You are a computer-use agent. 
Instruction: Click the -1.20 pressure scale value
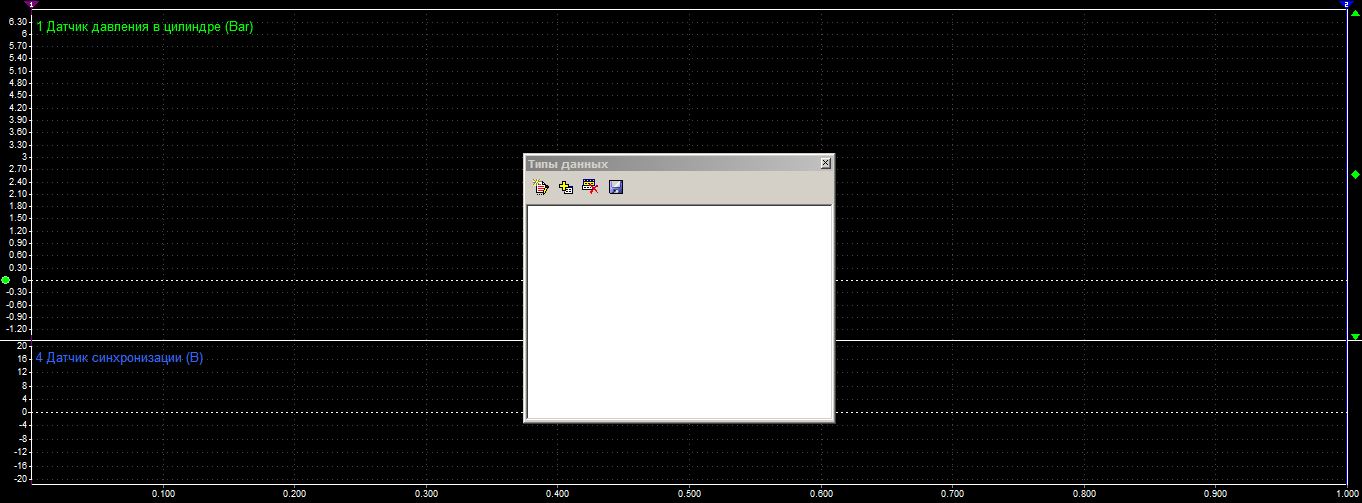coord(16,329)
